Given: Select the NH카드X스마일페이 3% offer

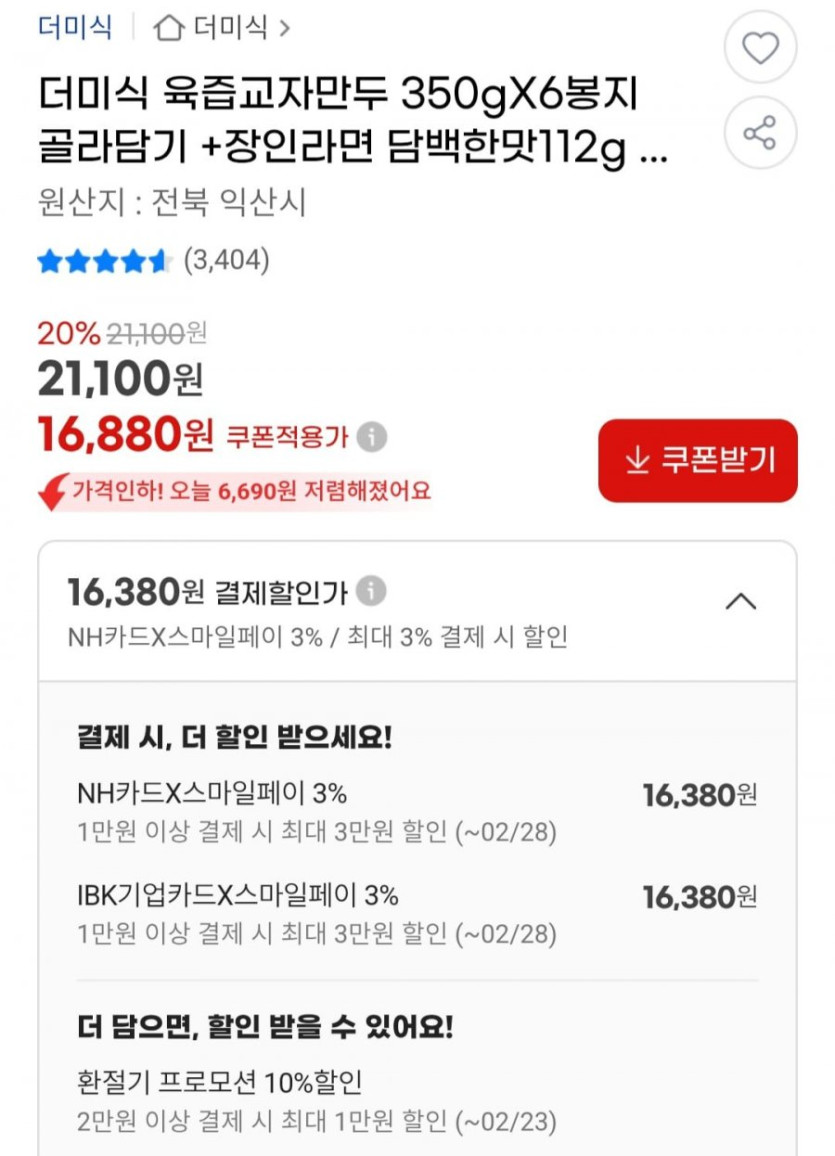Looking at the screenshot, I should [212, 794].
